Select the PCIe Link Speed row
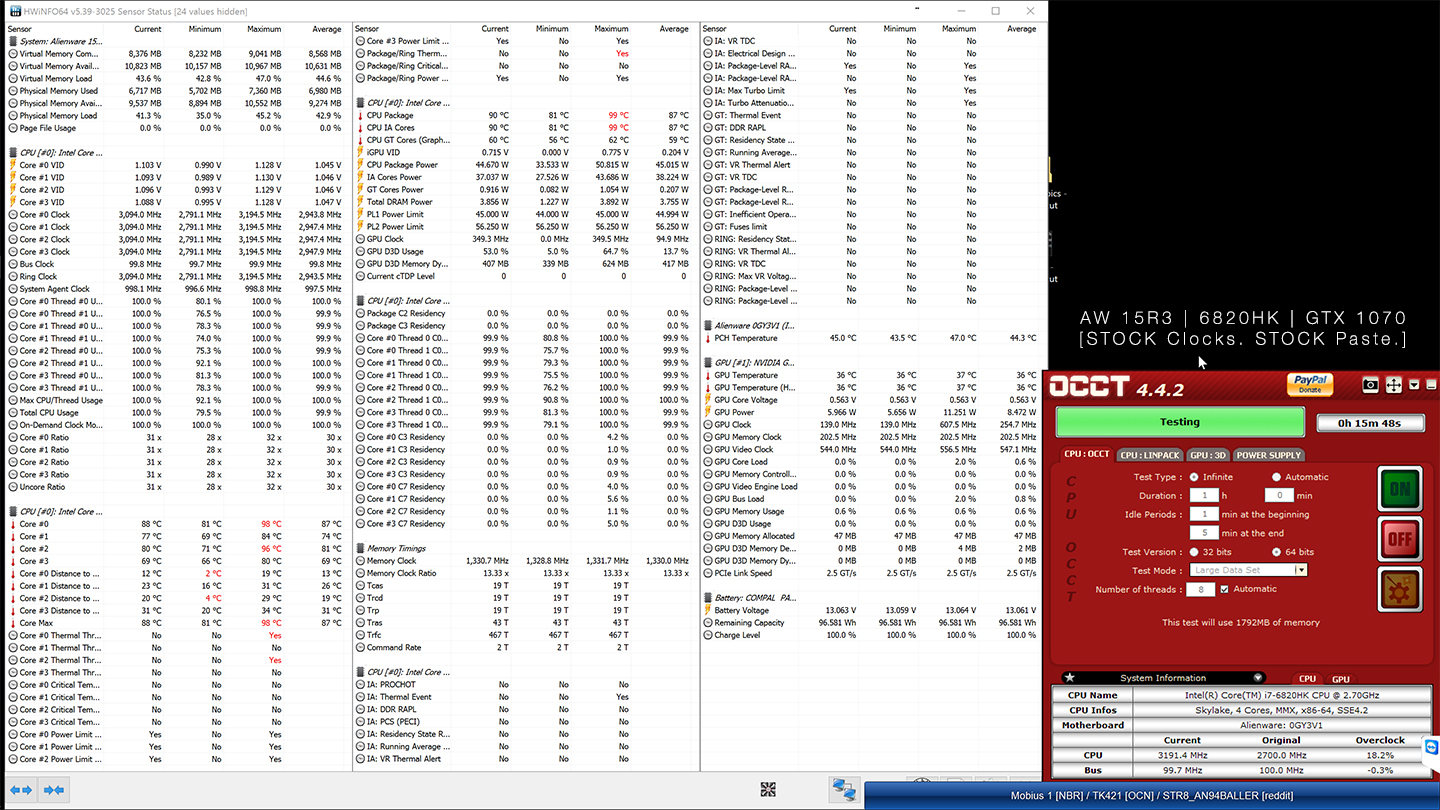Image resolution: width=1440 pixels, height=810 pixels. pos(872,573)
